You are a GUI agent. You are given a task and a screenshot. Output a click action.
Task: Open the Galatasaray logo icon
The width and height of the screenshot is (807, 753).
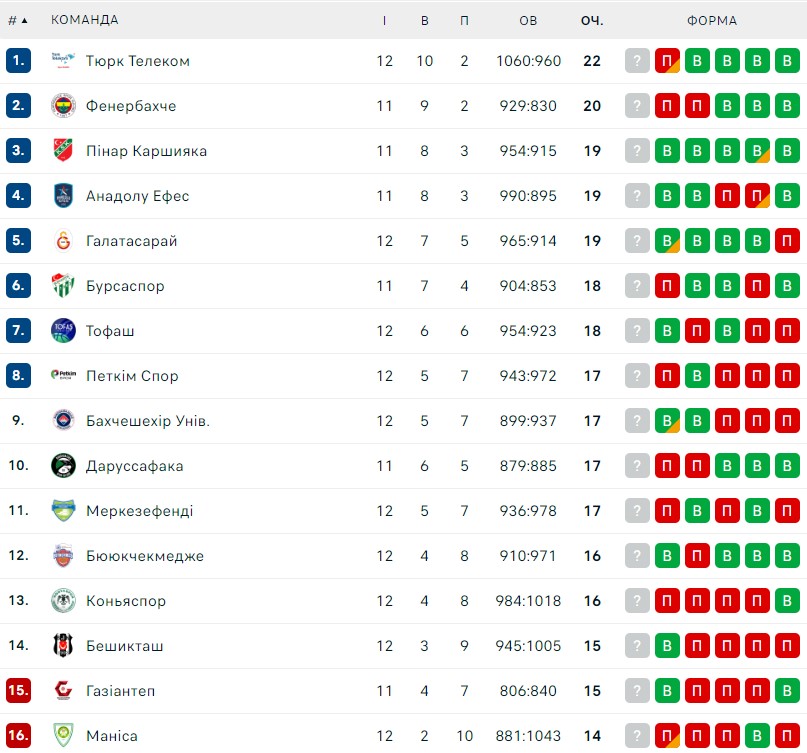pos(63,240)
